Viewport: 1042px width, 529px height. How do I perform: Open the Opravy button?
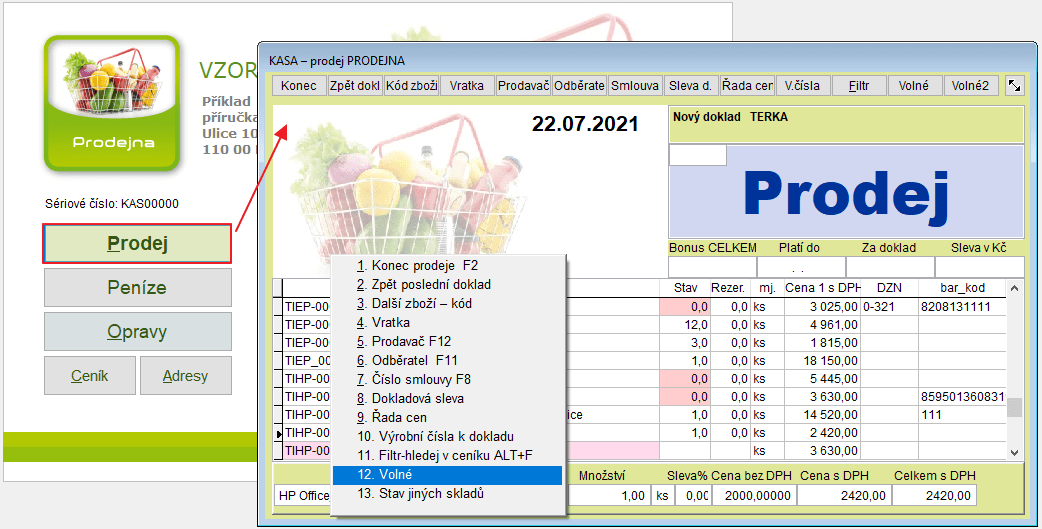pyautogui.click(x=138, y=332)
